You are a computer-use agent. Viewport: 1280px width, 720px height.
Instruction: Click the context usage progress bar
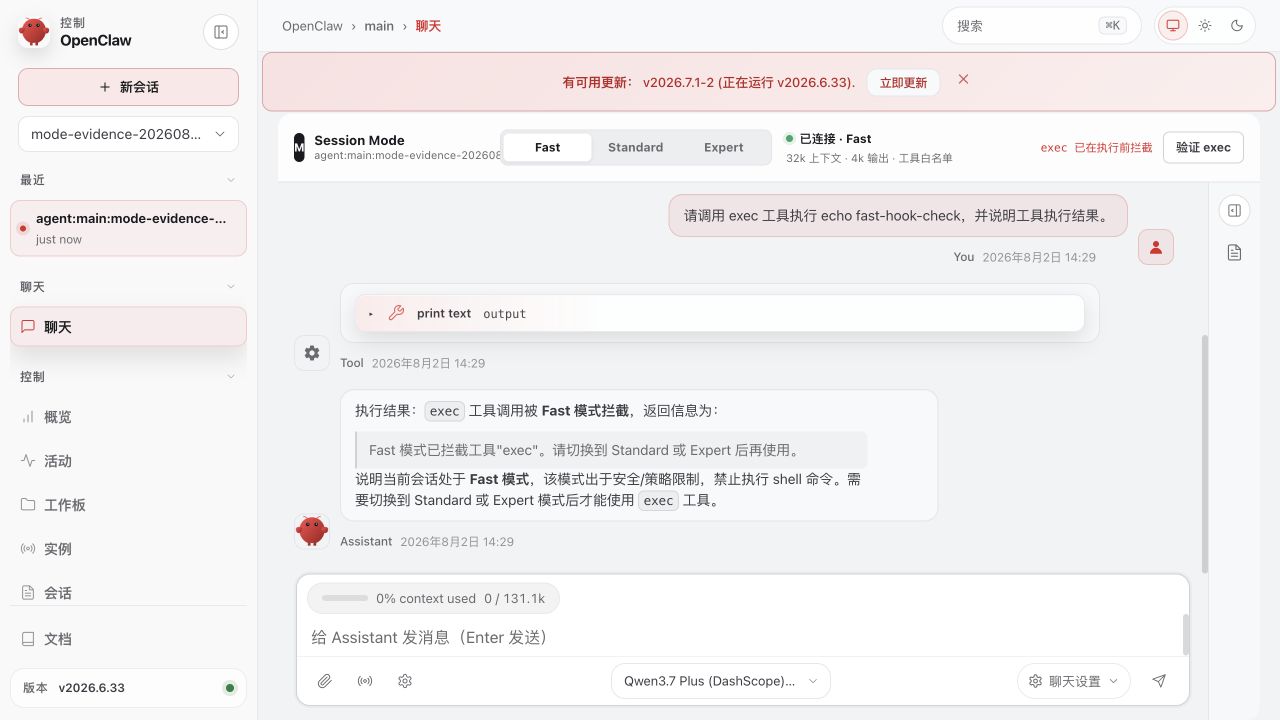click(x=345, y=598)
